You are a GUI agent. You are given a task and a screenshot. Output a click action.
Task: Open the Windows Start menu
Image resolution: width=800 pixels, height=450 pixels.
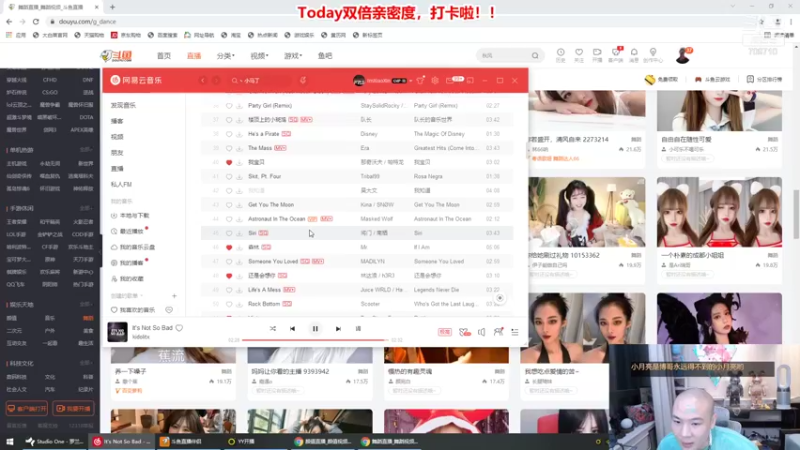click(x=10, y=441)
